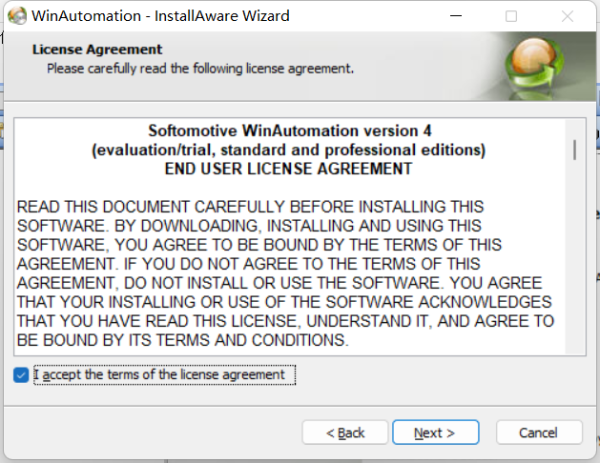600x463 pixels.
Task: Click the 'END USER LICENSE AGREEMENT' heading
Action: [289, 169]
